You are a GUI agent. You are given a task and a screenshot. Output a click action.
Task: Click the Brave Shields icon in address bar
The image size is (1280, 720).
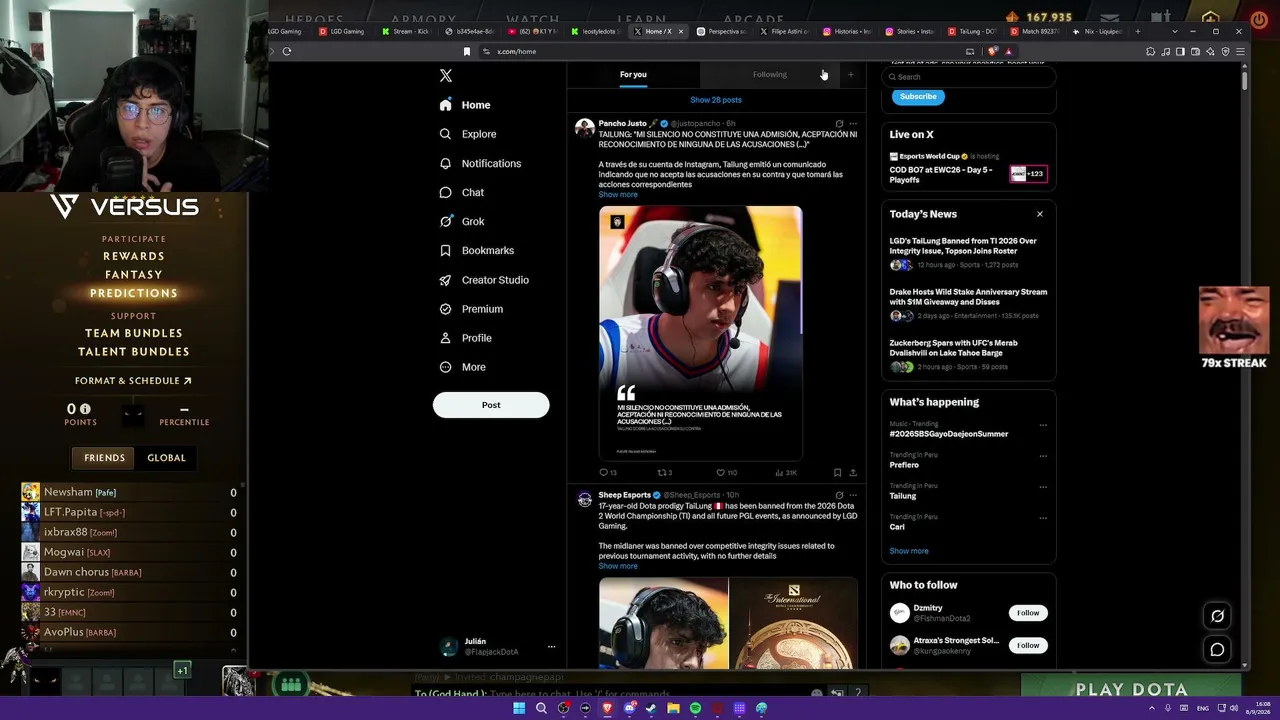click(992, 51)
